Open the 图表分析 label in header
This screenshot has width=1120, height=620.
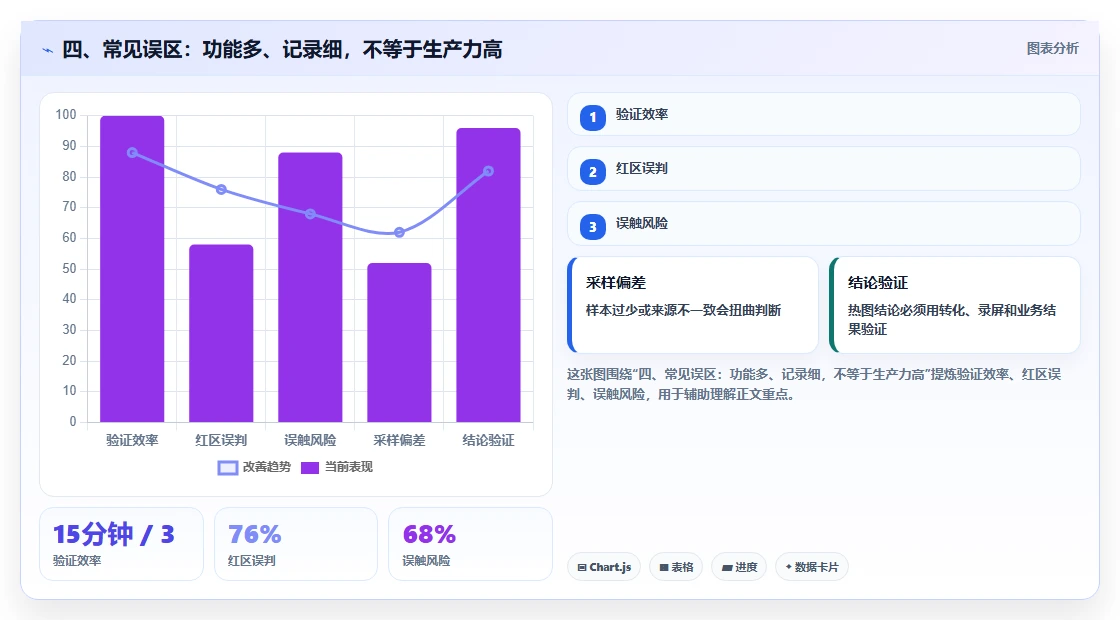click(1052, 49)
